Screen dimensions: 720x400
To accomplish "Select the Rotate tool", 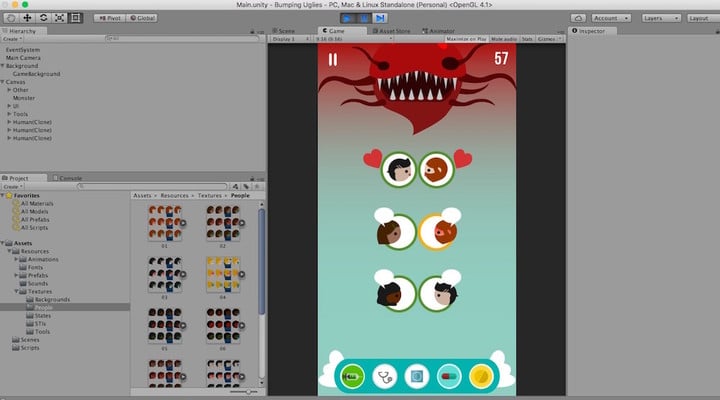I will pyautogui.click(x=44, y=18).
